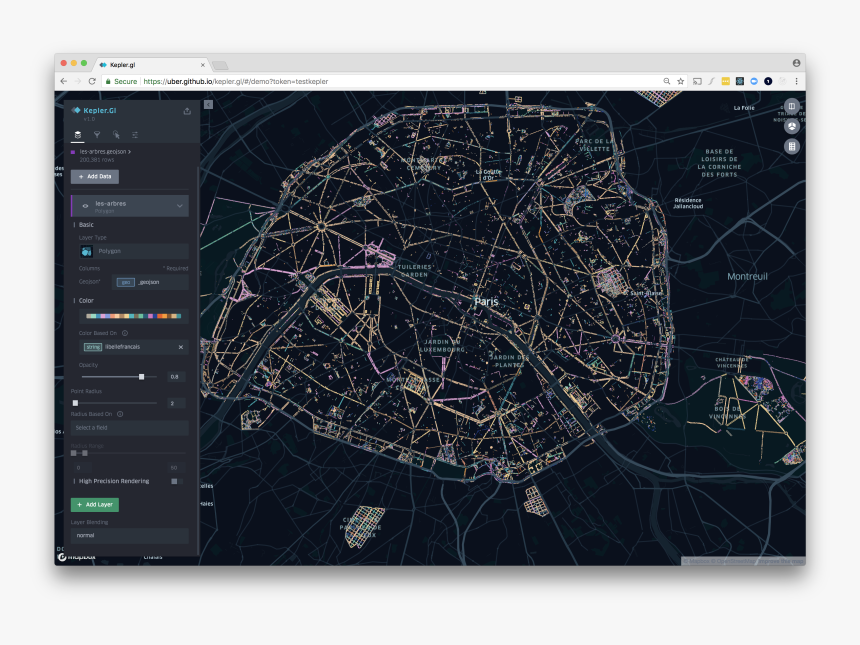
Task: Click the Point Radius slider handle
Action: [75, 403]
